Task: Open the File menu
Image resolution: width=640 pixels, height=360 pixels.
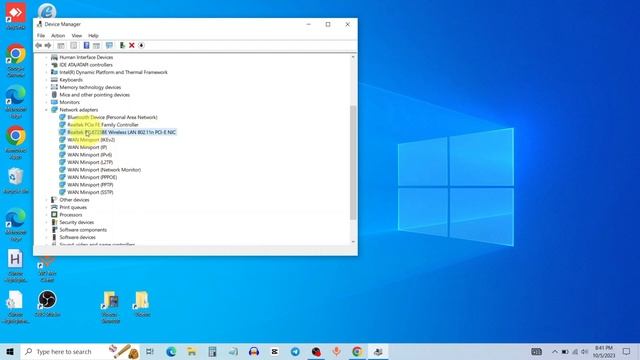Action: 41,36
